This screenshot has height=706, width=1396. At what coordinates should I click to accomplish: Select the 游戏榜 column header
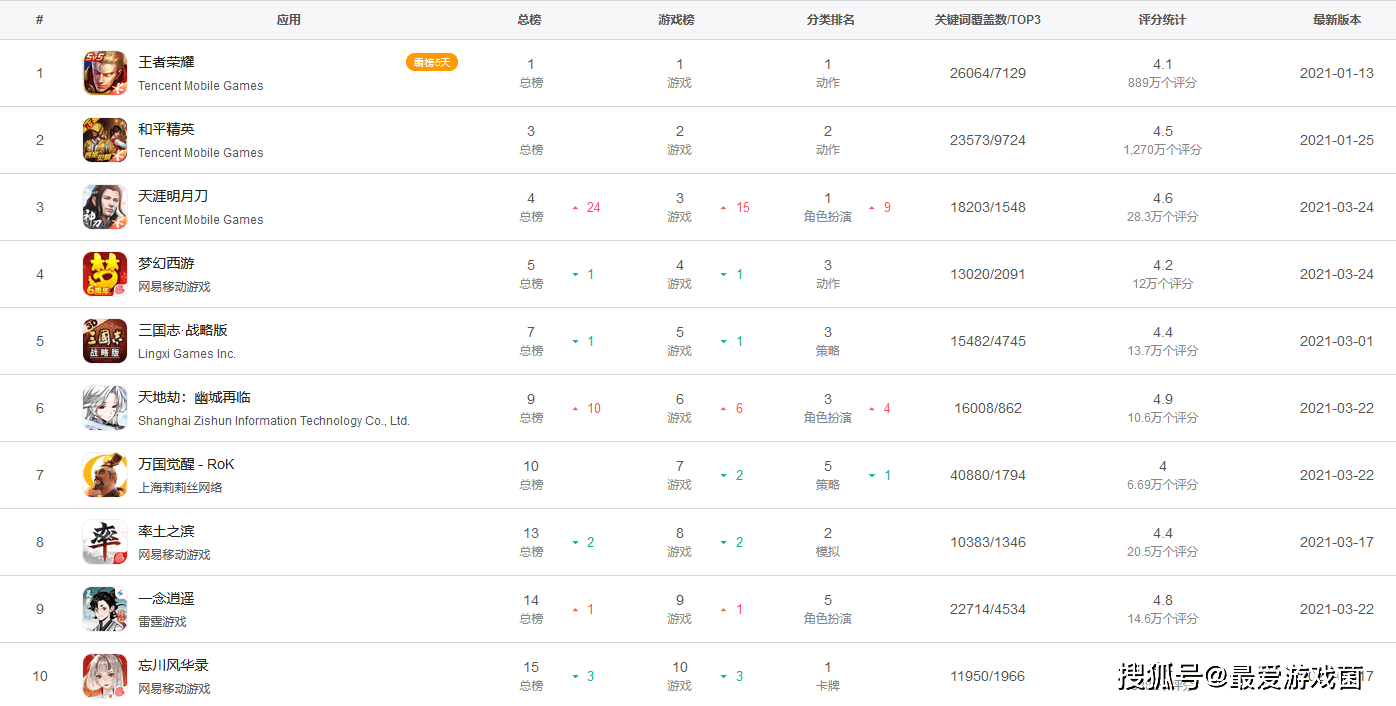pos(677,20)
